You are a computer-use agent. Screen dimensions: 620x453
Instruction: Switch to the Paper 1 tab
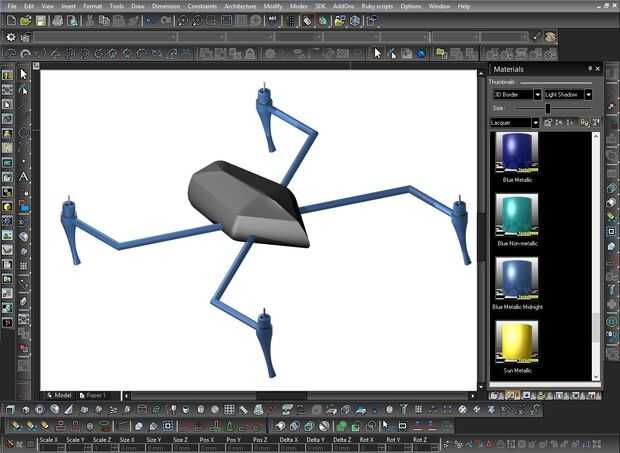point(93,395)
